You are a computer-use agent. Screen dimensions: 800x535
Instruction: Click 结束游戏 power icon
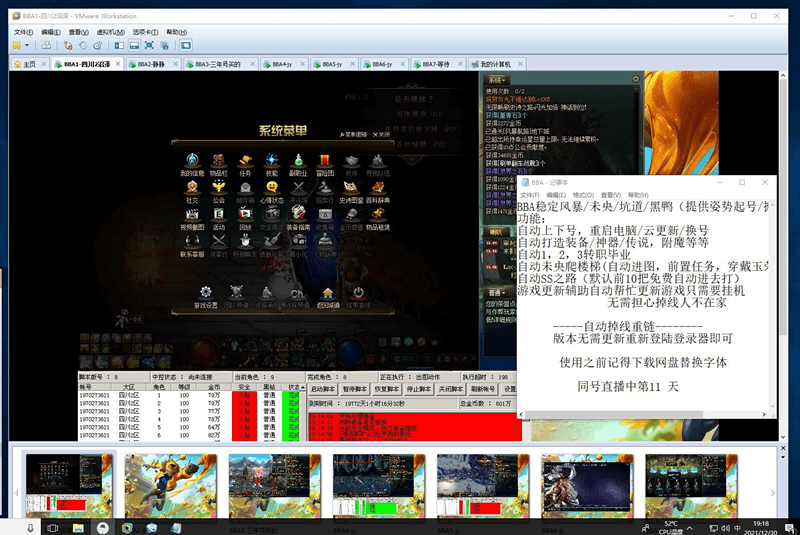(359, 297)
